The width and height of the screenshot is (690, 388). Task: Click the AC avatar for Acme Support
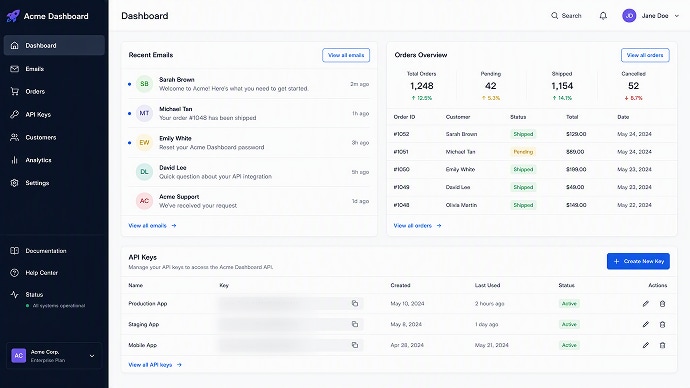coord(144,201)
